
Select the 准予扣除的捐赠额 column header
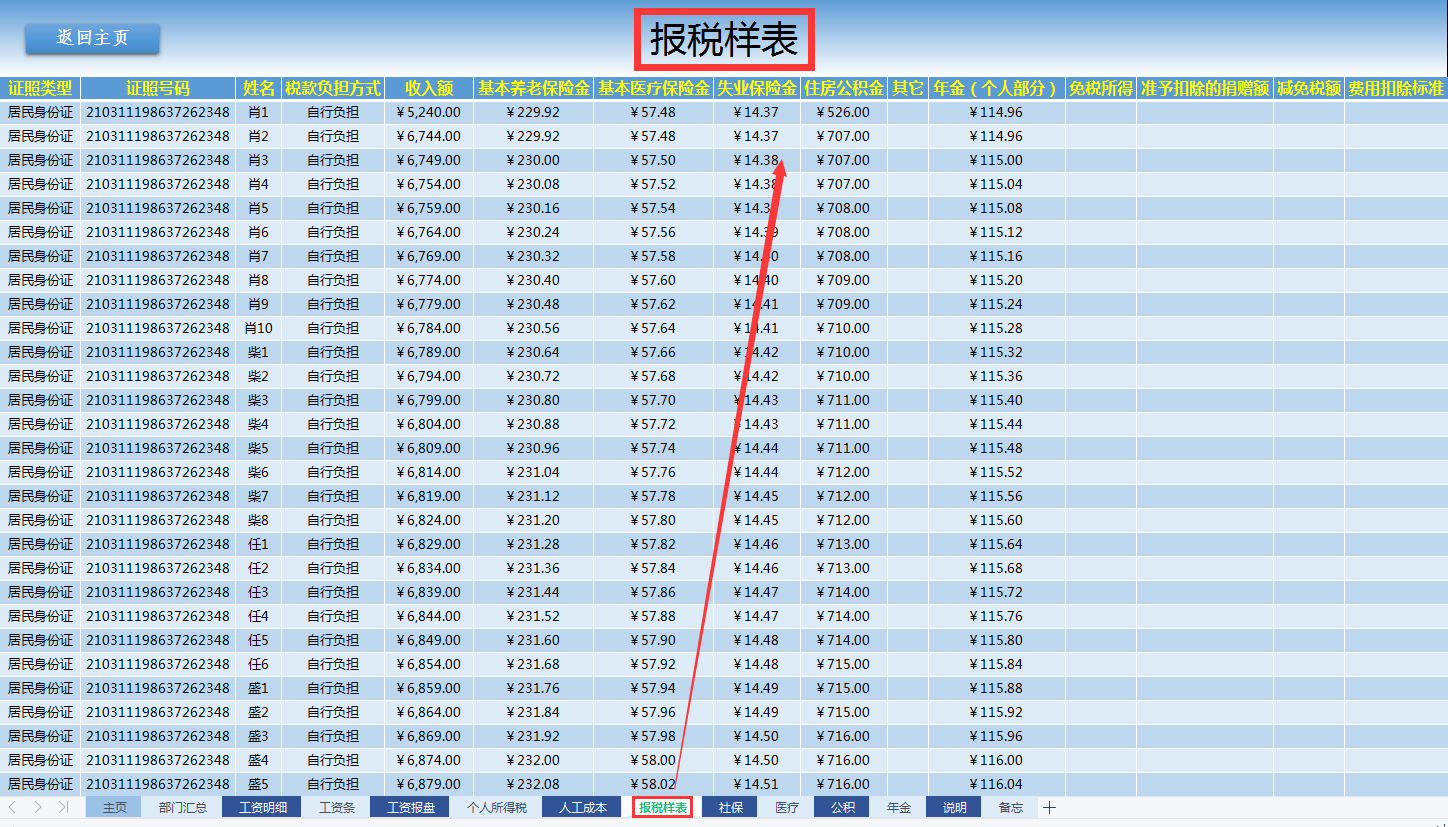point(1204,88)
